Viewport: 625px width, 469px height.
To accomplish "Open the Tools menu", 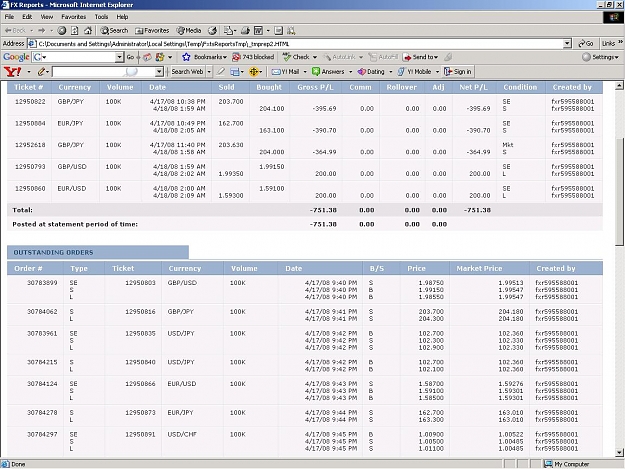I will [x=101, y=17].
